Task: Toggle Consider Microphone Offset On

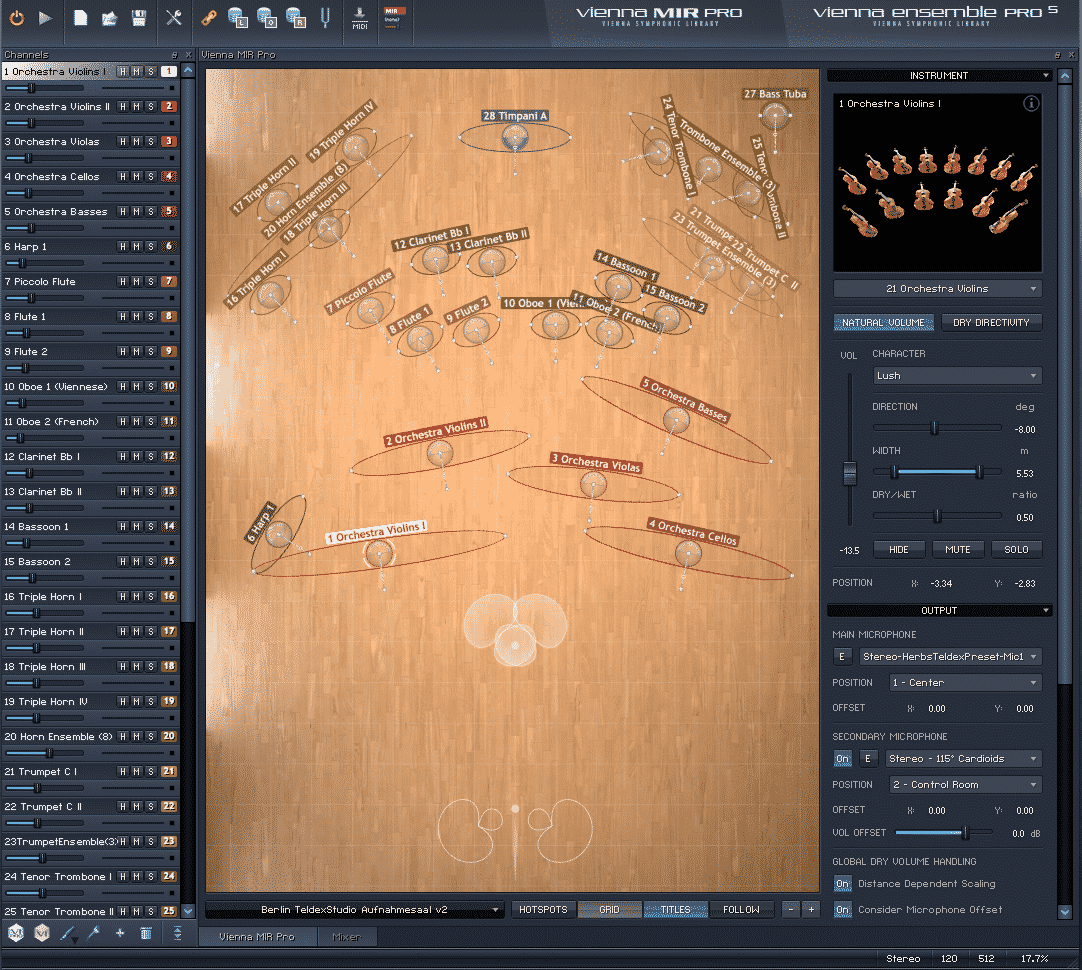Action: point(843,910)
